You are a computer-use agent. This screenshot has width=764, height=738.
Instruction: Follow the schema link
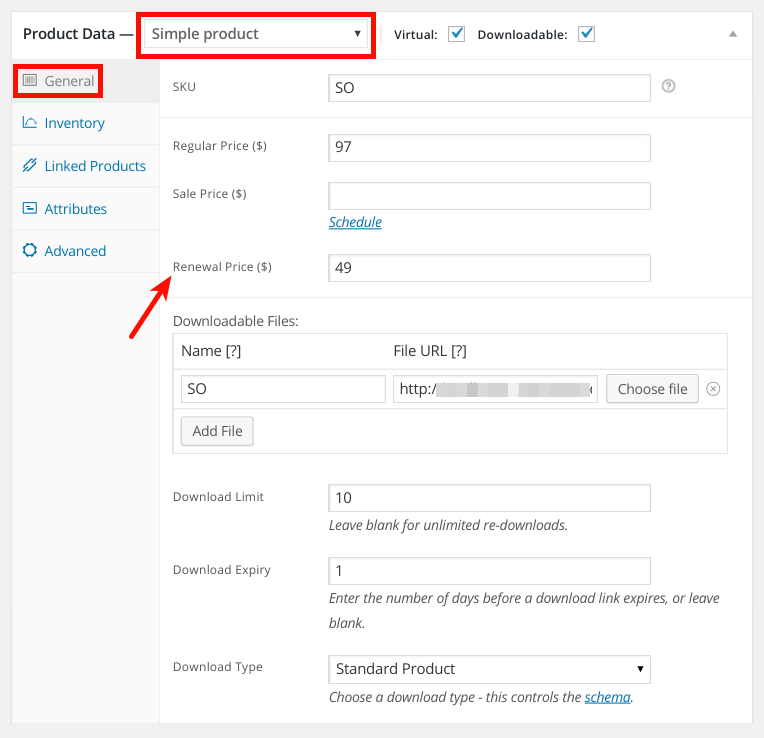pos(607,697)
